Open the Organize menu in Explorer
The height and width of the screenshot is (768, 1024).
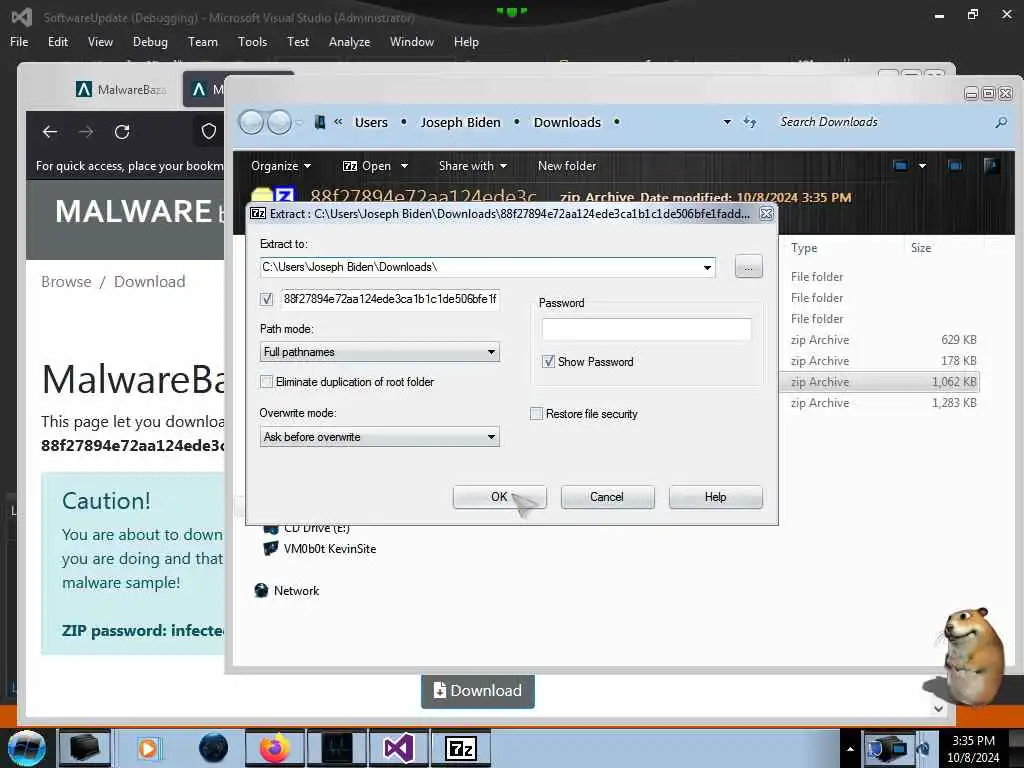point(281,166)
